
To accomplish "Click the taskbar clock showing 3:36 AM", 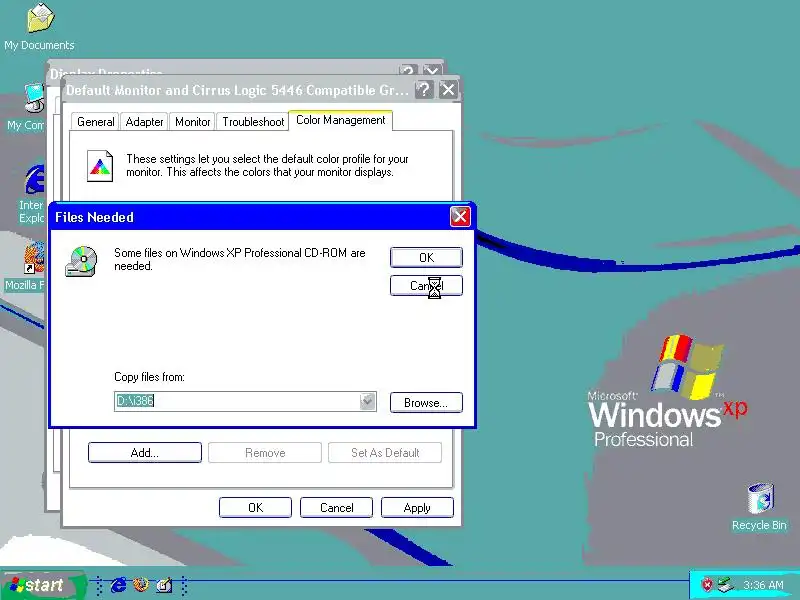I will pyautogui.click(x=763, y=585).
